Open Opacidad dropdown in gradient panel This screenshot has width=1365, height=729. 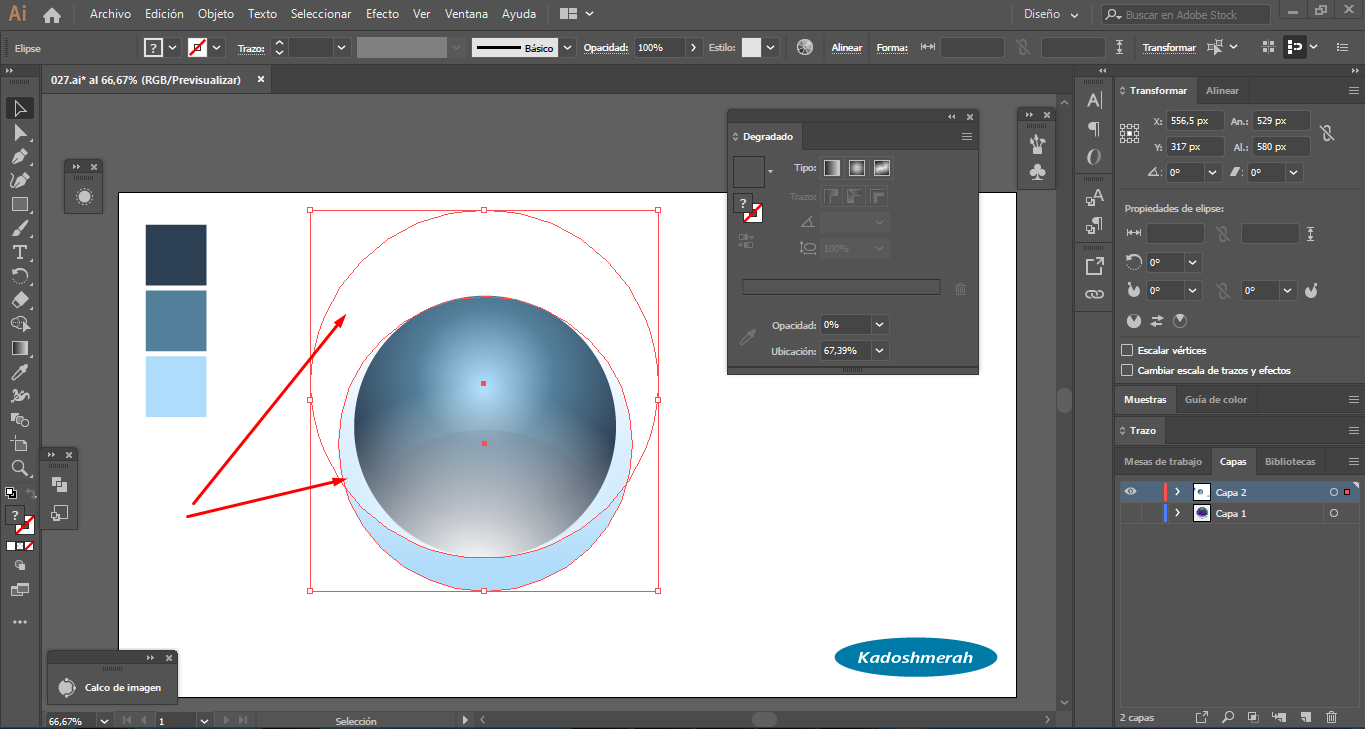click(880, 325)
